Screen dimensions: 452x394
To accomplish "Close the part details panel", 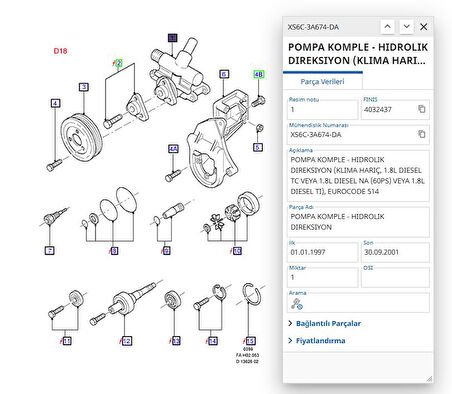I will [x=423, y=27].
